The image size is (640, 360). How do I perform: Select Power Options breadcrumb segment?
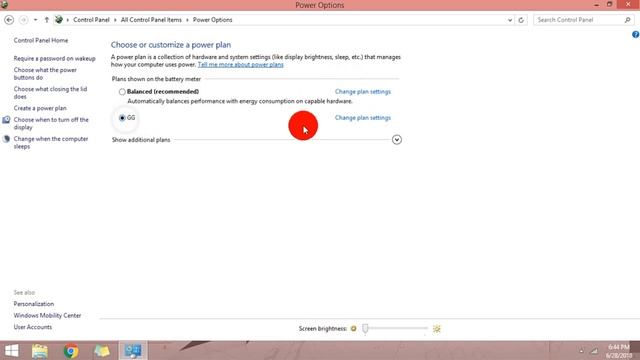pyautogui.click(x=212, y=20)
